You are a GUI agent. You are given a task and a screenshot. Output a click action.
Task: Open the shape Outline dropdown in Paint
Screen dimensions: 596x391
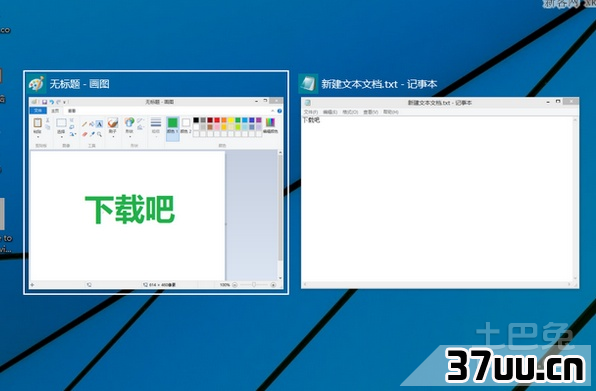[141, 120]
